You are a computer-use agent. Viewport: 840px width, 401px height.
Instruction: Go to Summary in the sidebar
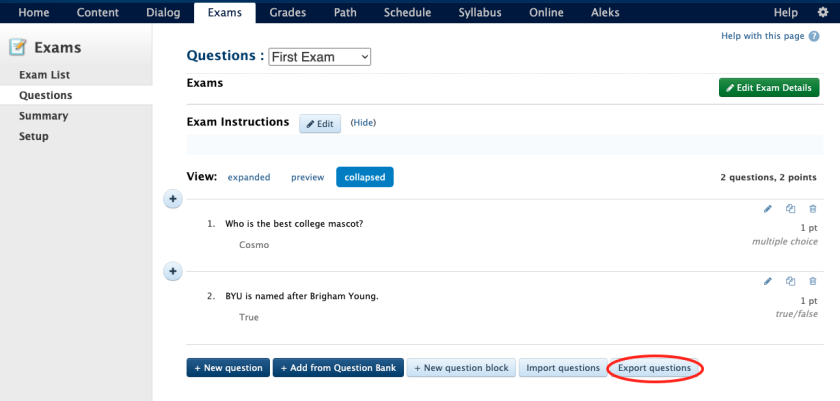43,116
